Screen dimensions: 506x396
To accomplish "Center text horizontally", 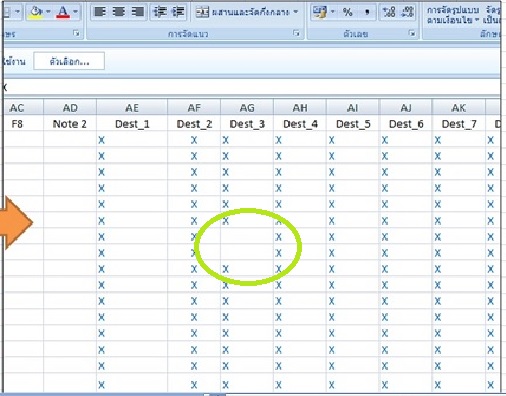I will [119, 12].
